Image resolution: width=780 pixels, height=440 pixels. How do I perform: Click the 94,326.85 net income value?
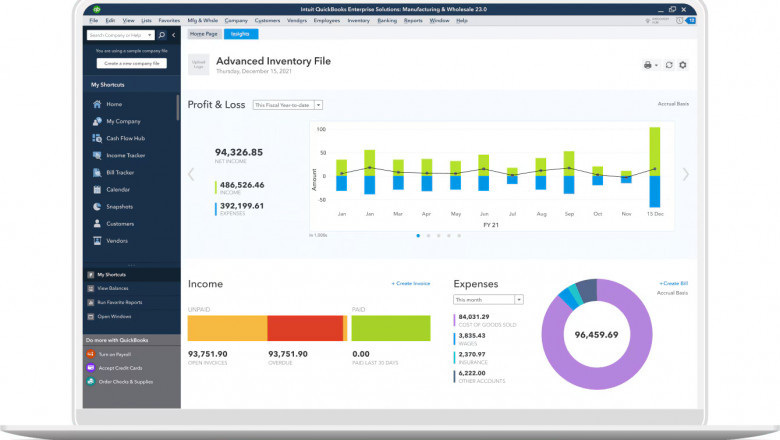(x=239, y=152)
